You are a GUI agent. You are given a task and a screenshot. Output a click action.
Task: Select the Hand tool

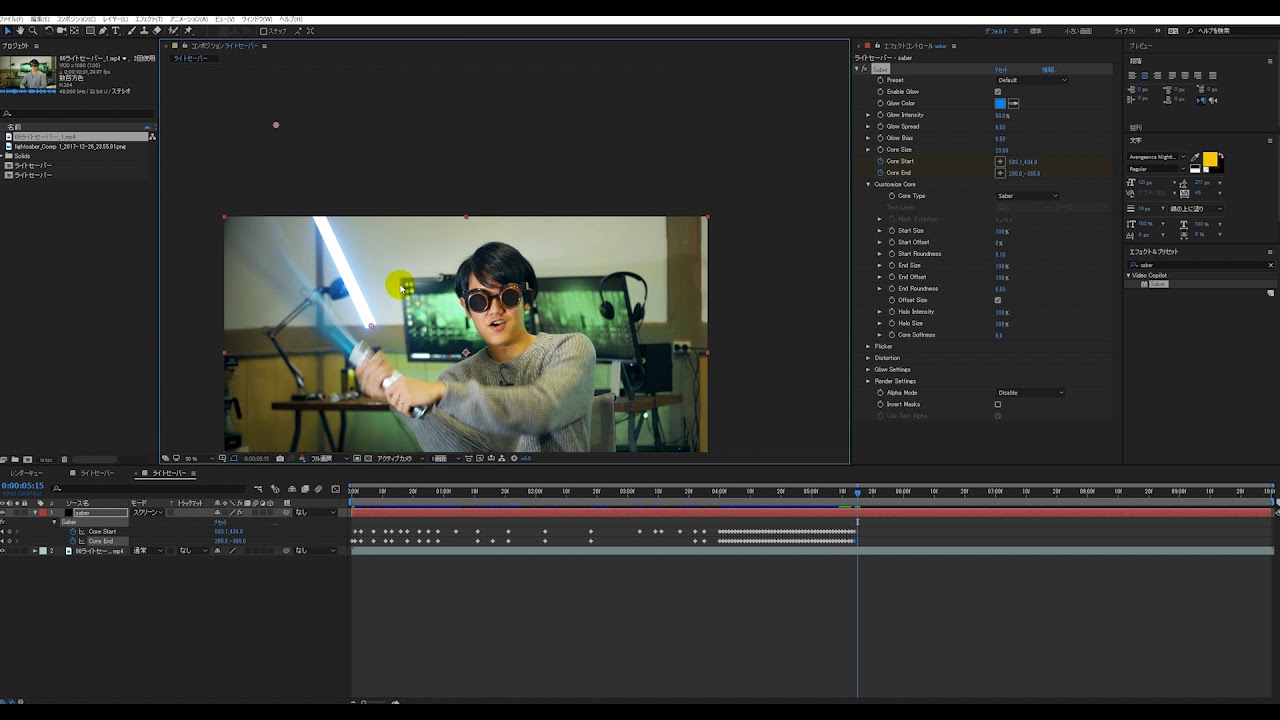[x=20, y=31]
